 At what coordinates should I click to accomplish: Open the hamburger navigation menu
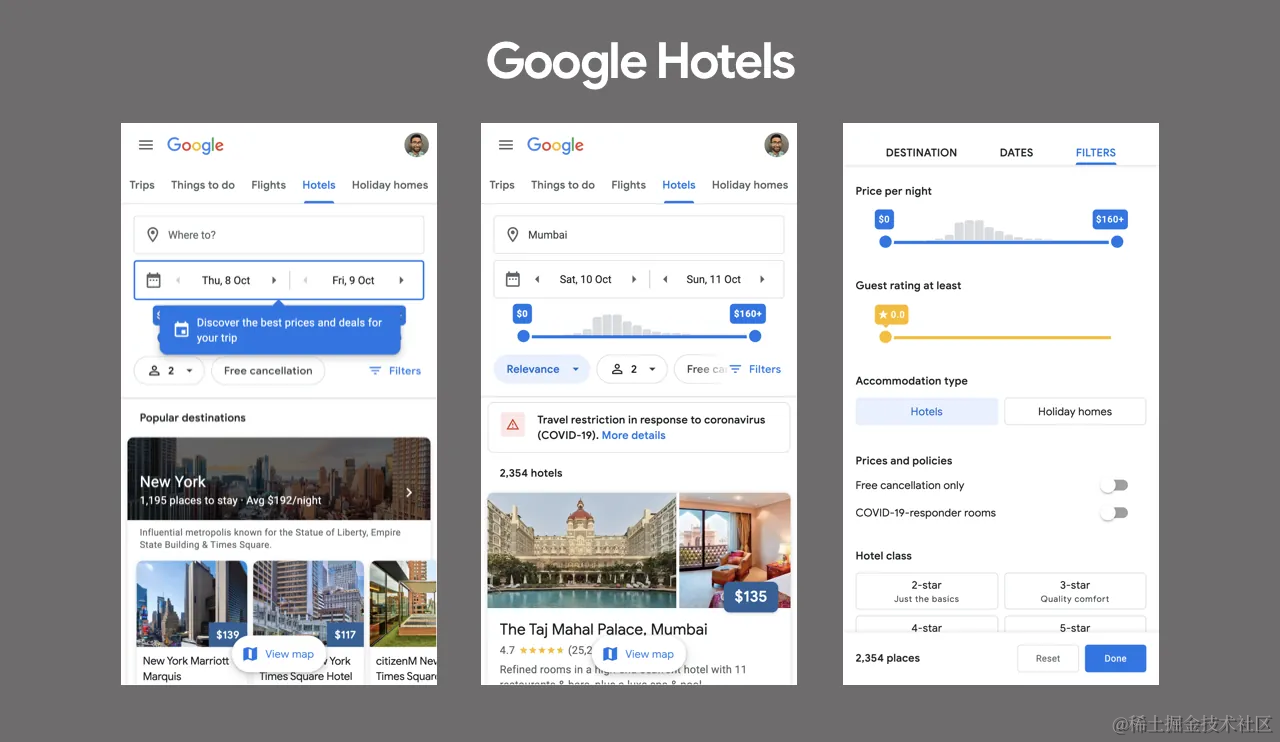pos(145,145)
